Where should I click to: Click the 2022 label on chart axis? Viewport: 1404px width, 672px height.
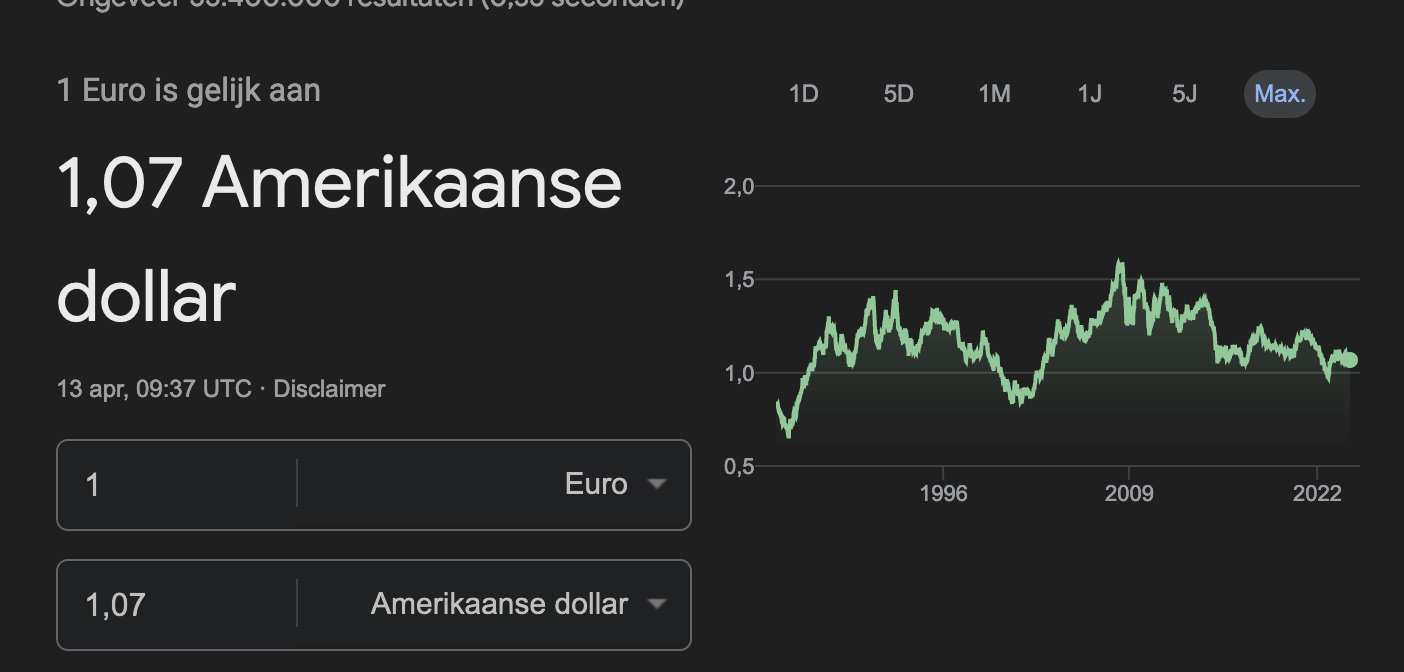pyautogui.click(x=1317, y=494)
